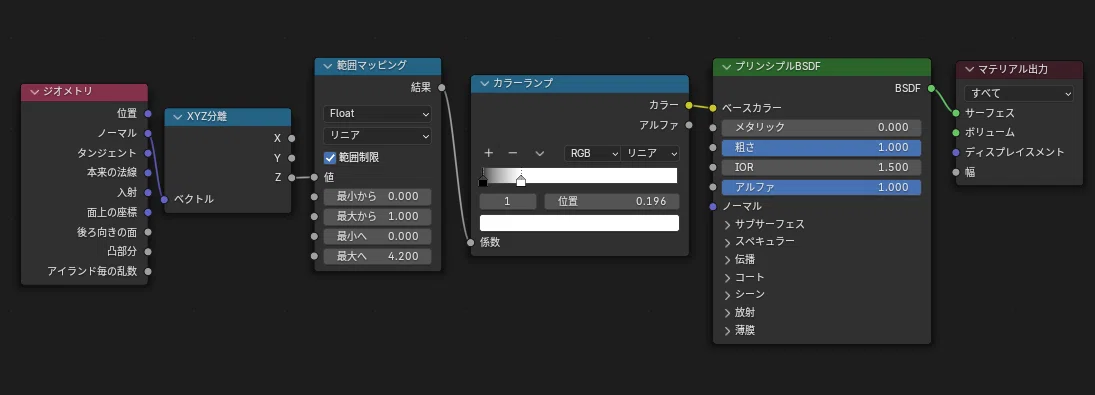
Task: Collapse the 範囲マッピング node chevron
Action: [328, 66]
